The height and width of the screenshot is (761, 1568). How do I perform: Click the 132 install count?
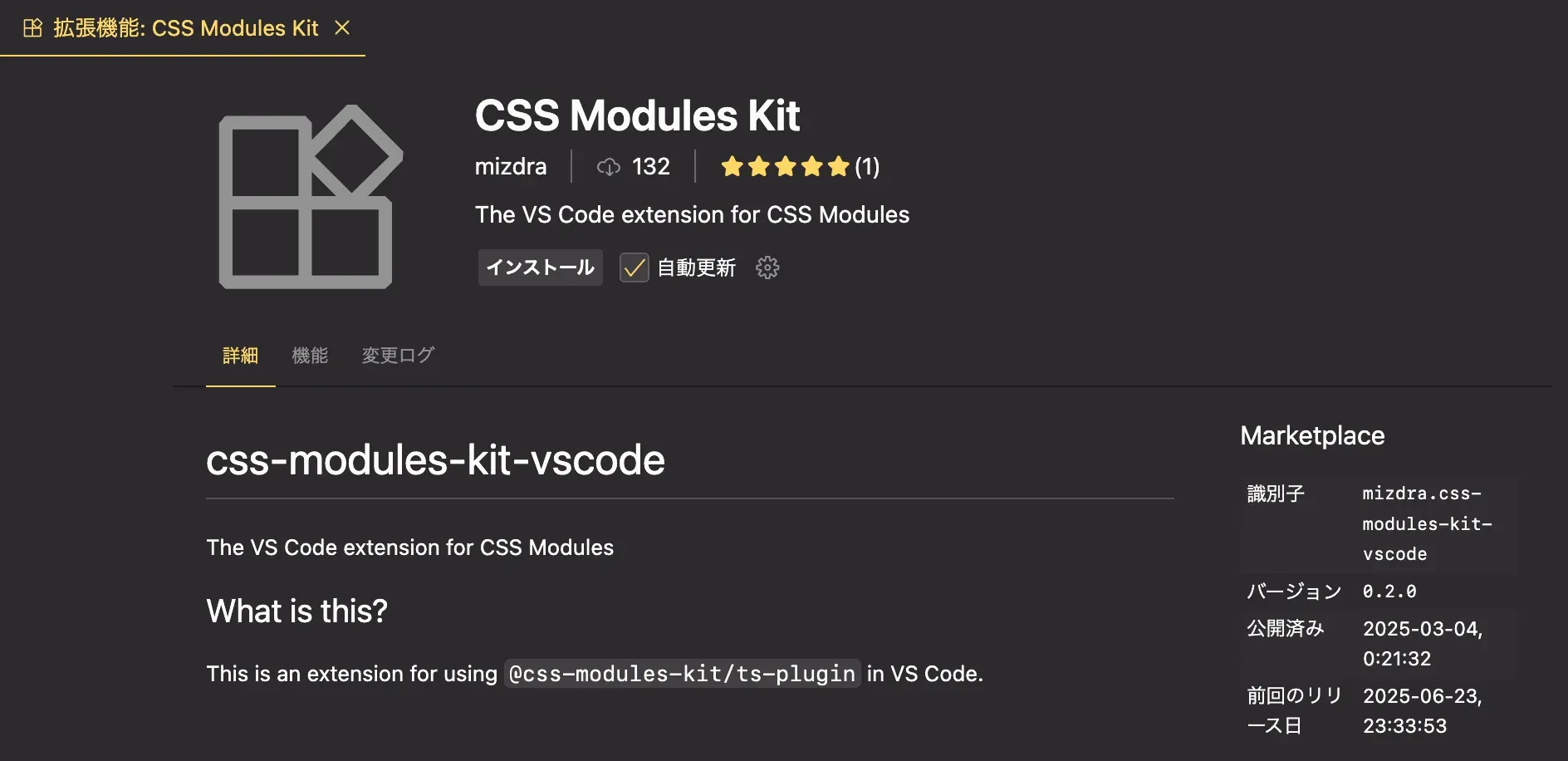click(x=650, y=167)
